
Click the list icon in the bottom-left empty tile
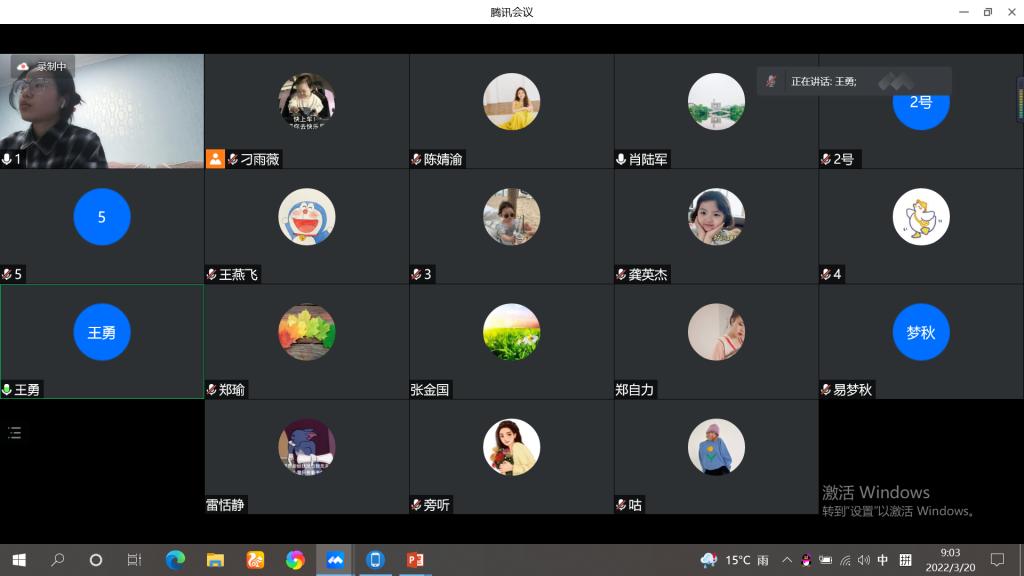point(14,433)
